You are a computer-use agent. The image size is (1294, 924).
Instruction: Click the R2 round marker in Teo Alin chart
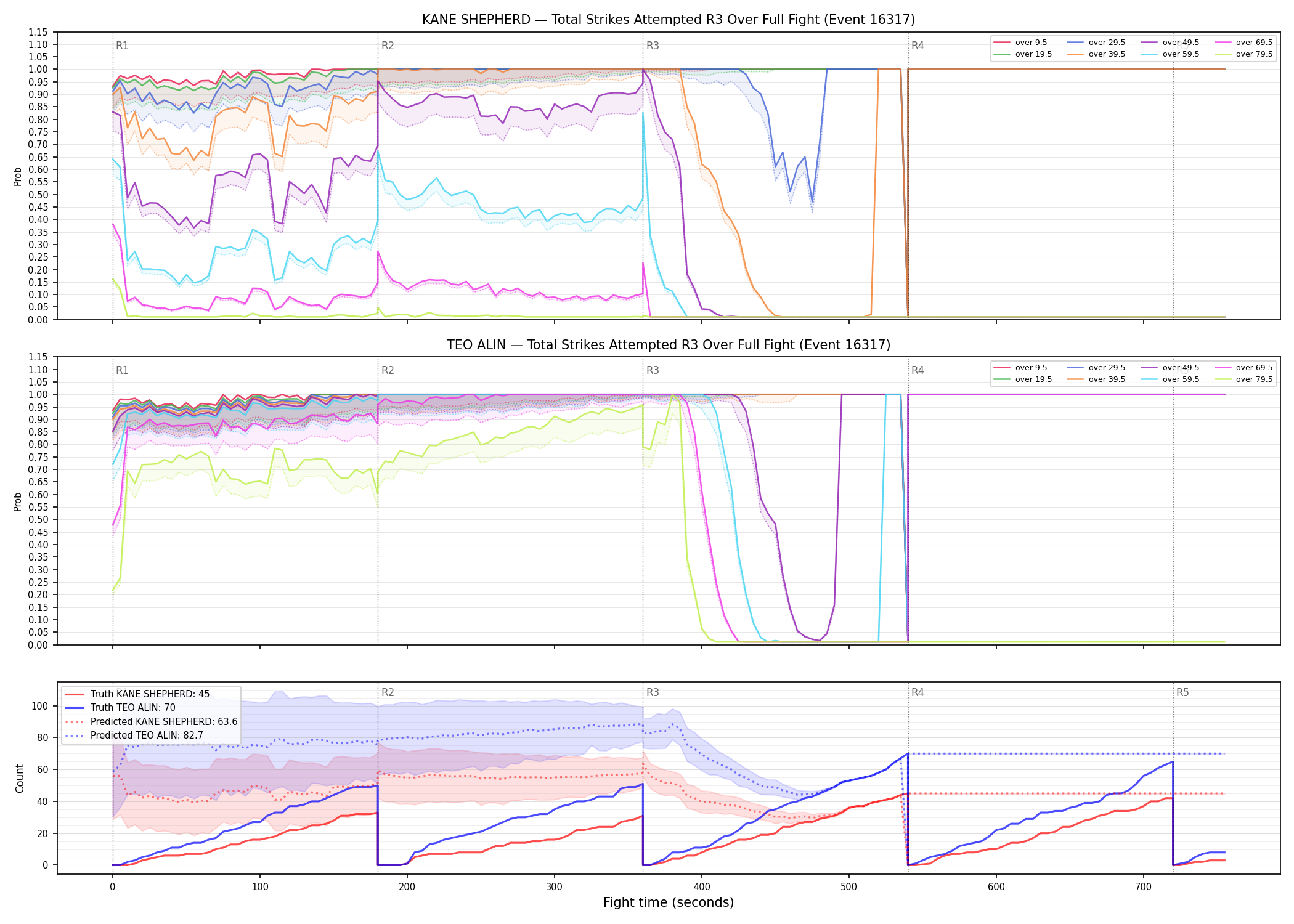[388, 370]
